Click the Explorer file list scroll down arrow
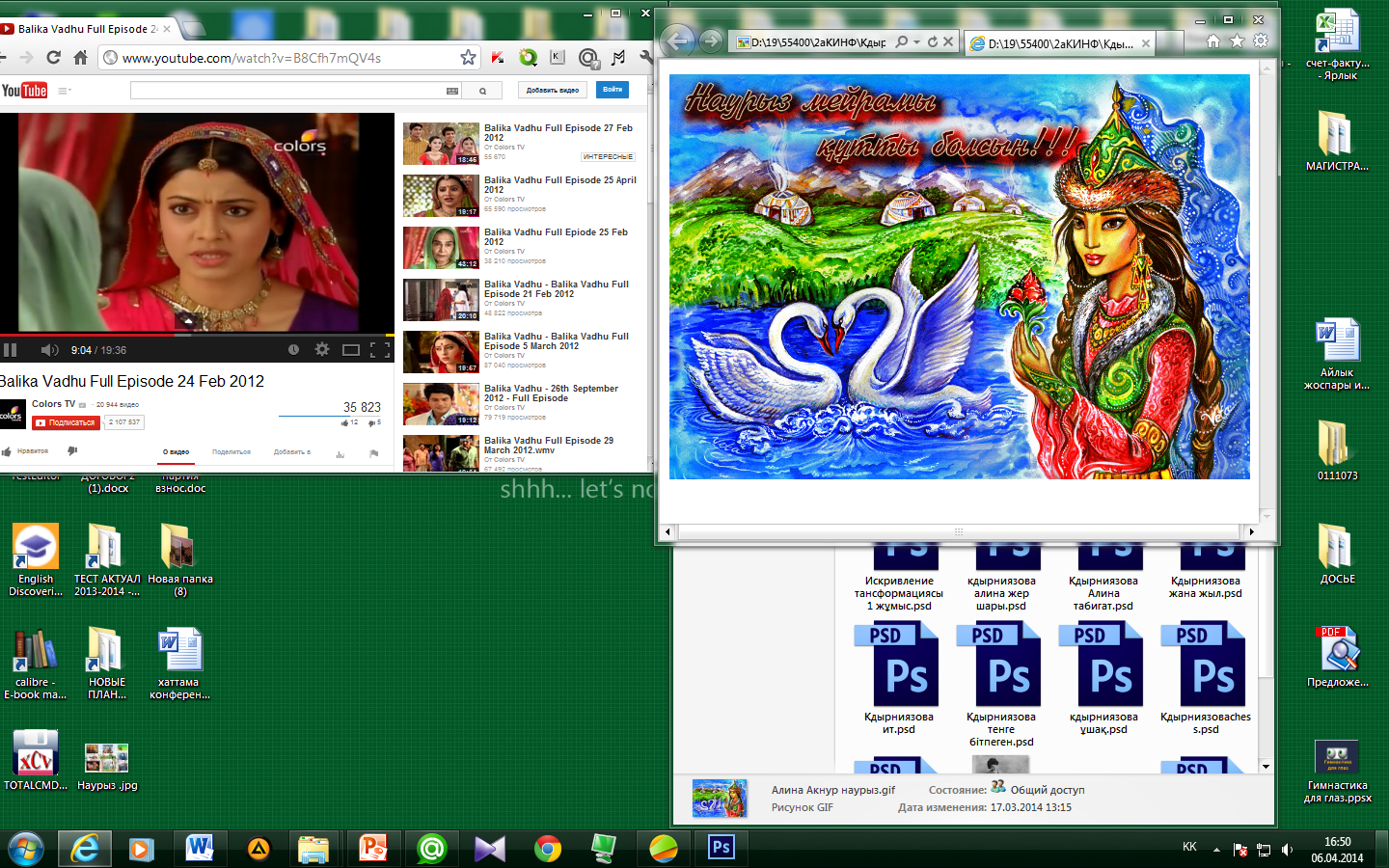This screenshot has width=1389, height=868. pos(1266,767)
